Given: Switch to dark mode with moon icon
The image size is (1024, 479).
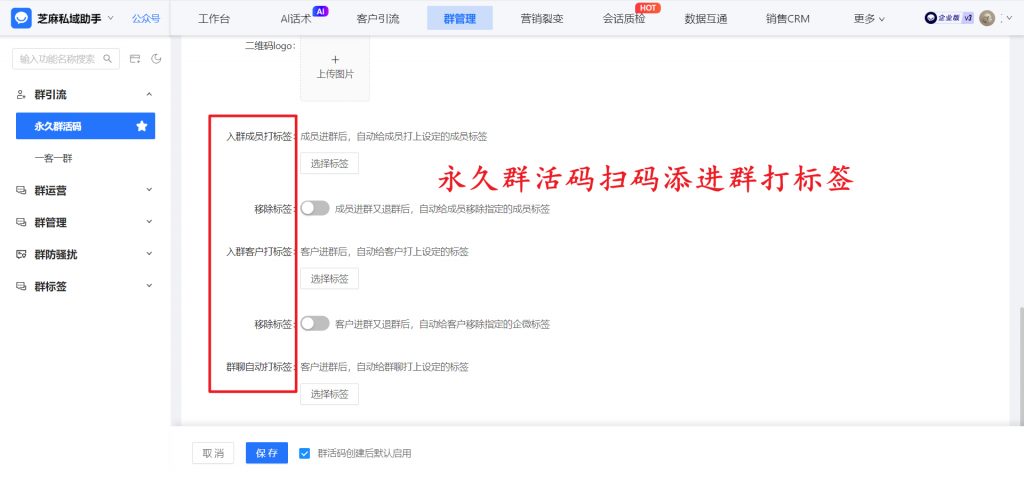Looking at the screenshot, I should [x=156, y=59].
